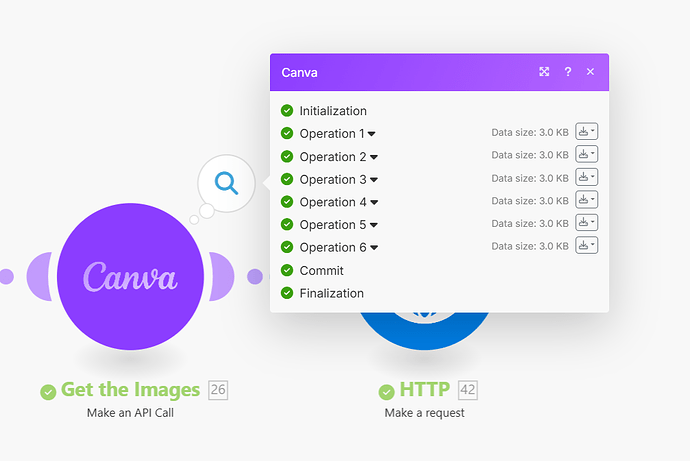690x461 pixels.
Task: Open the blue HTTP module
Action: click(x=425, y=327)
